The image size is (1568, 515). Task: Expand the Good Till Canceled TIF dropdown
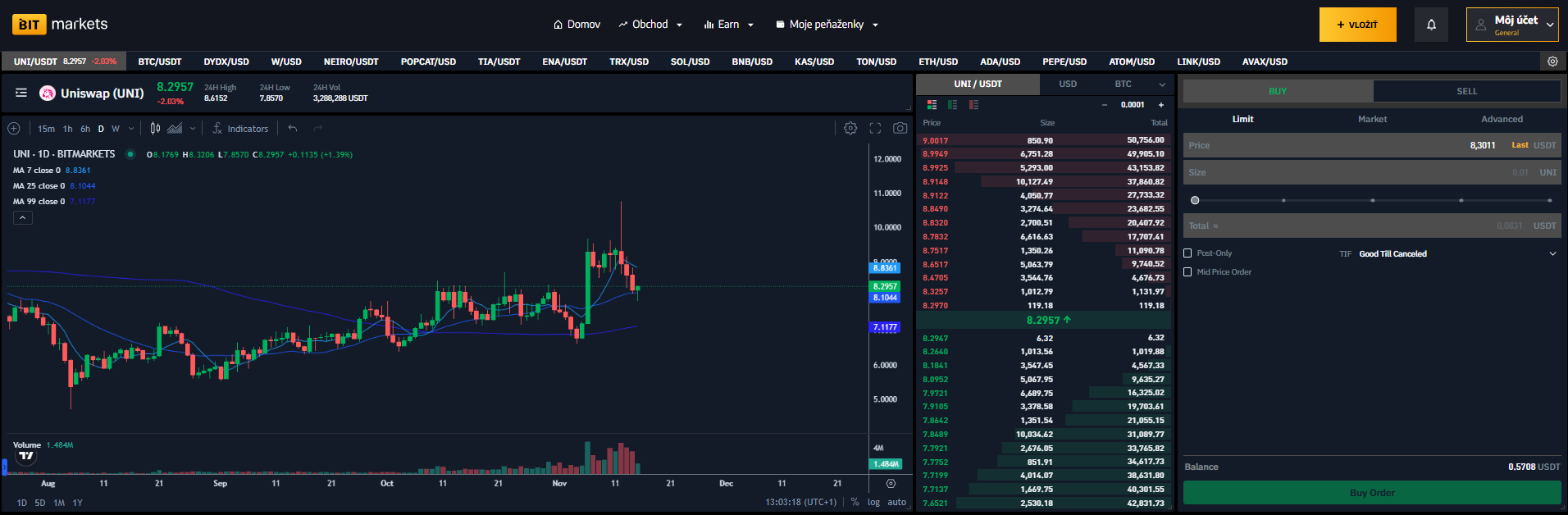[x=1552, y=253]
